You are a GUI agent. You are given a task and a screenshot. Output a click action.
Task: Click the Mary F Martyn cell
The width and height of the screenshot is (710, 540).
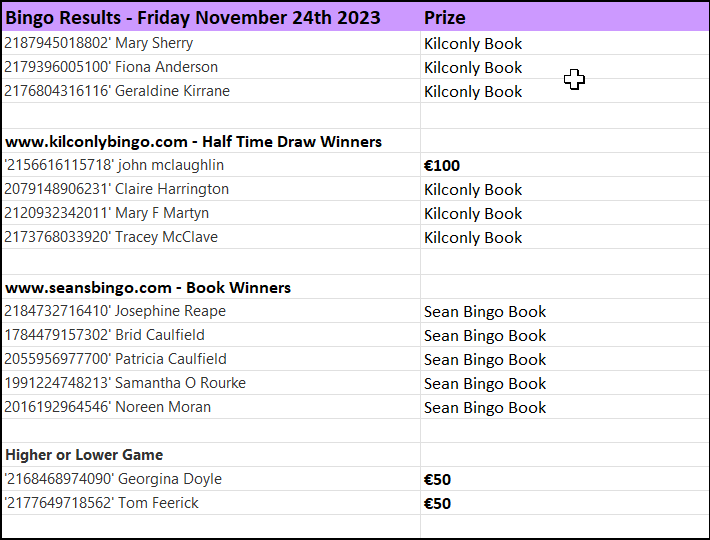[x=211, y=213]
